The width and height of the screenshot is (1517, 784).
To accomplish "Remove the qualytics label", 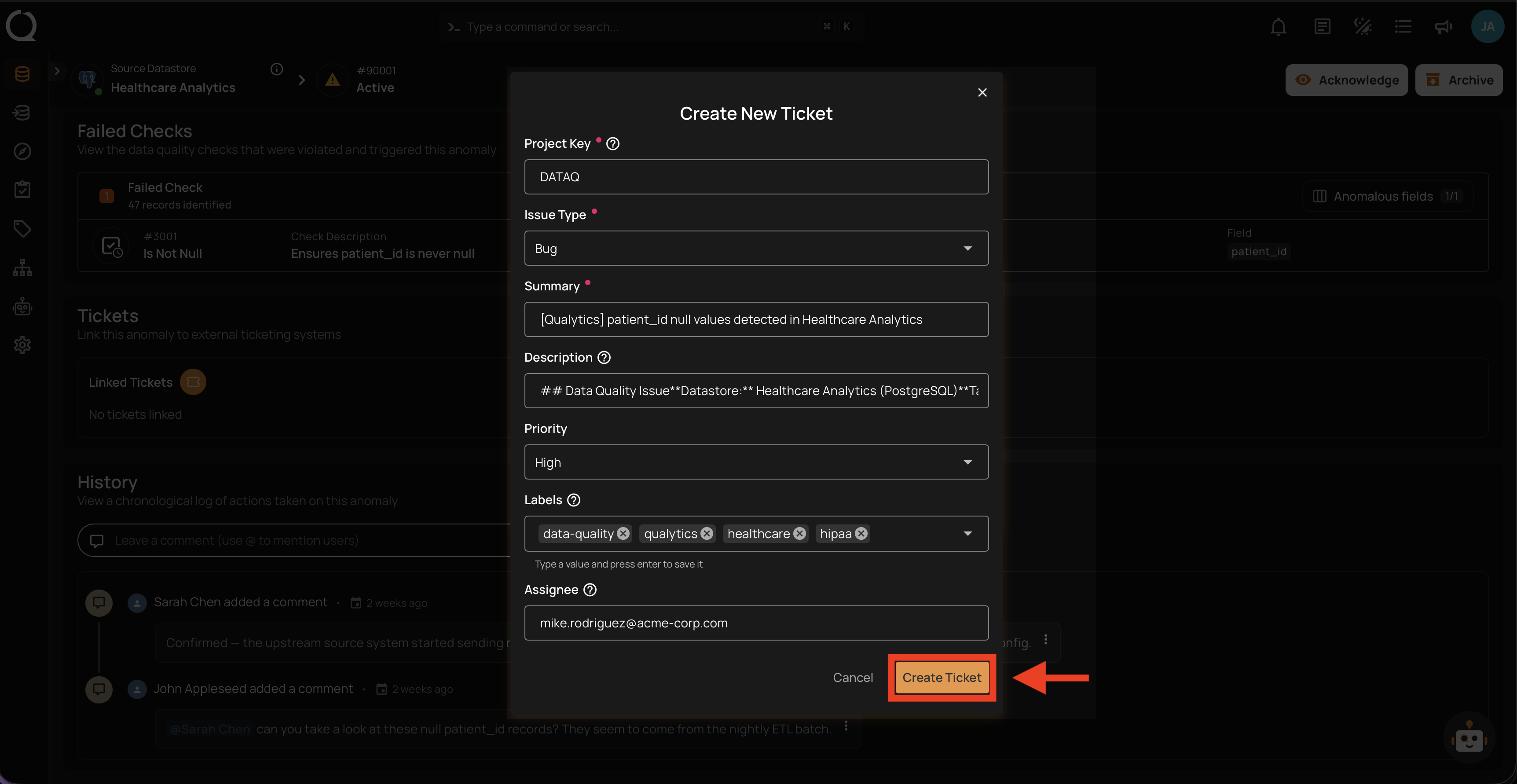I will click(707, 534).
